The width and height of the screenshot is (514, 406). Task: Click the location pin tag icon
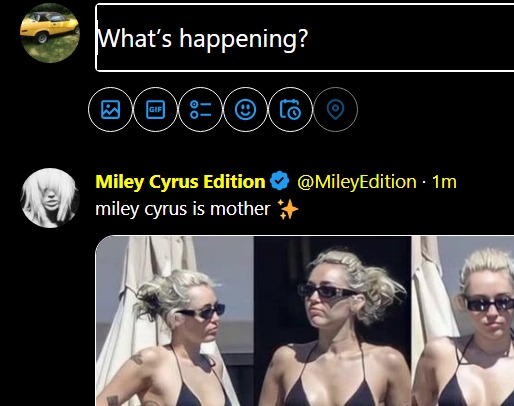[x=335, y=109]
